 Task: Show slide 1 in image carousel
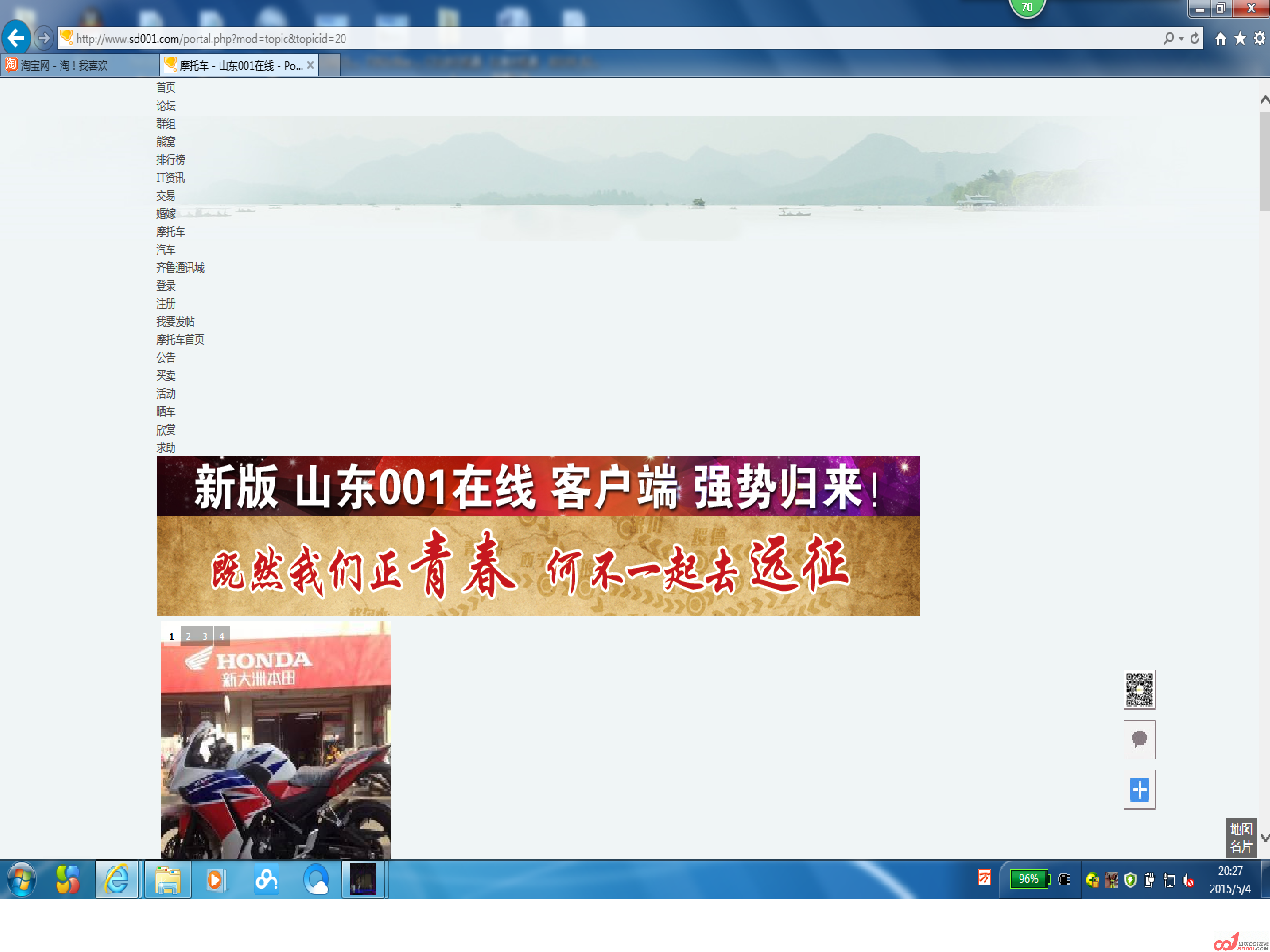172,636
